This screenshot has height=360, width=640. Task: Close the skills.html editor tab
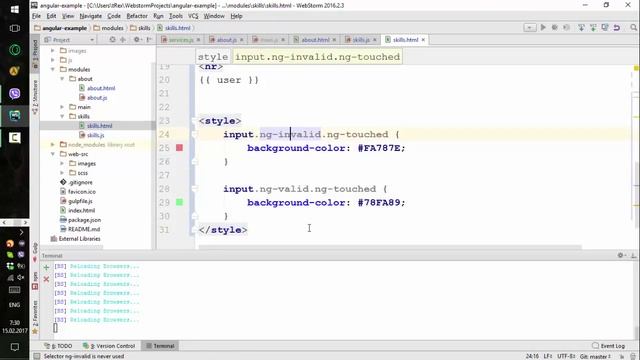[x=423, y=40]
